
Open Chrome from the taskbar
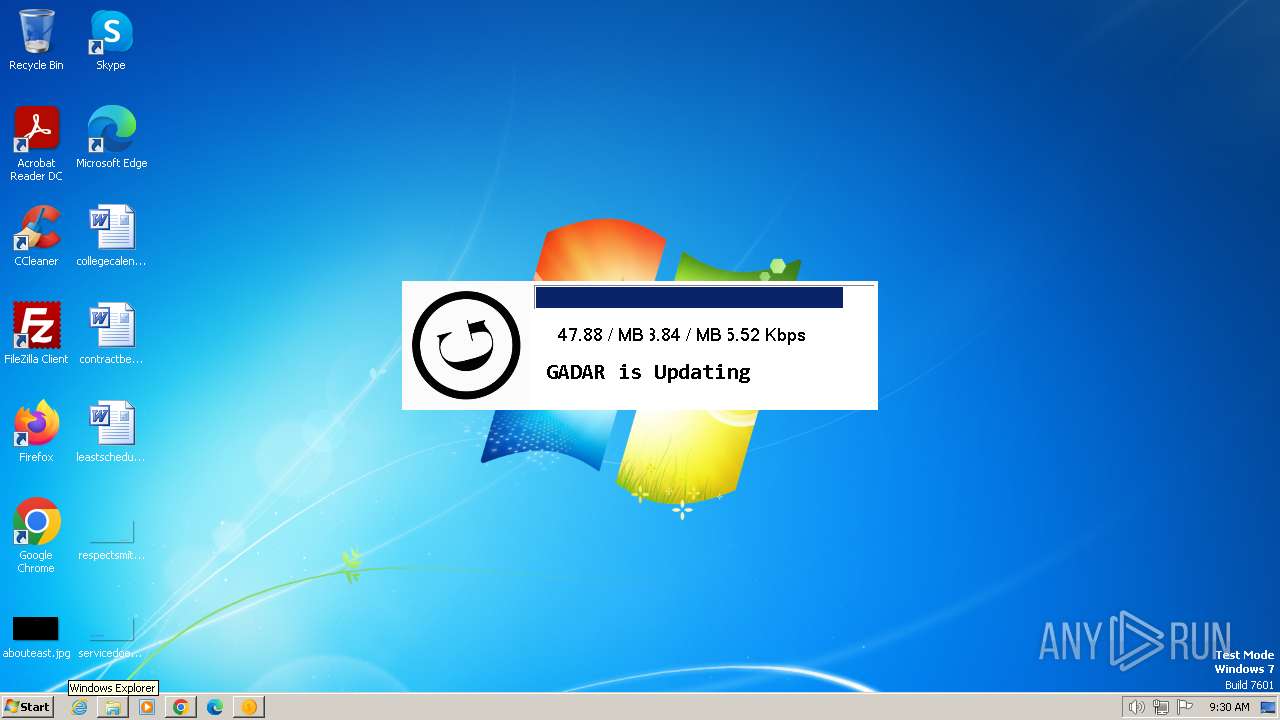tap(181, 707)
